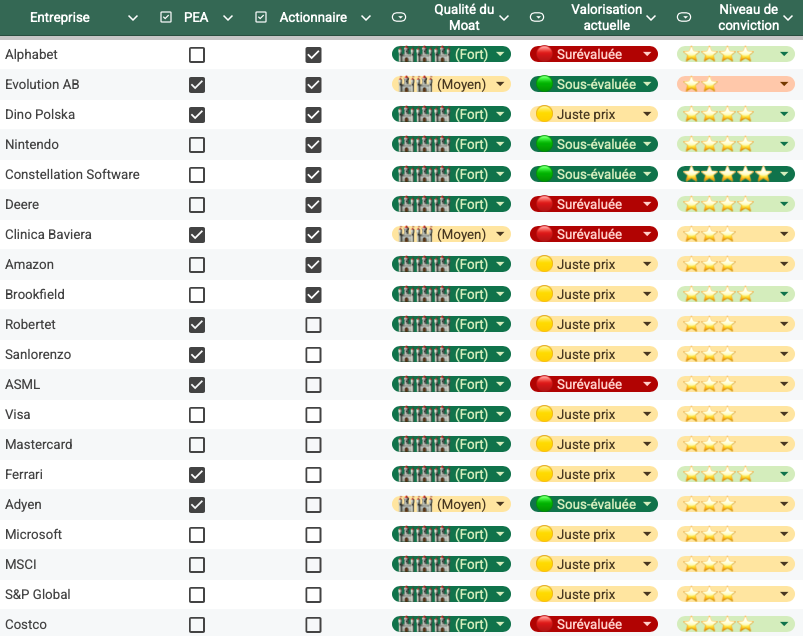Image resolution: width=803 pixels, height=636 pixels.
Task: Uncheck the Actionnaire box for Alphabet
Action: tap(313, 55)
